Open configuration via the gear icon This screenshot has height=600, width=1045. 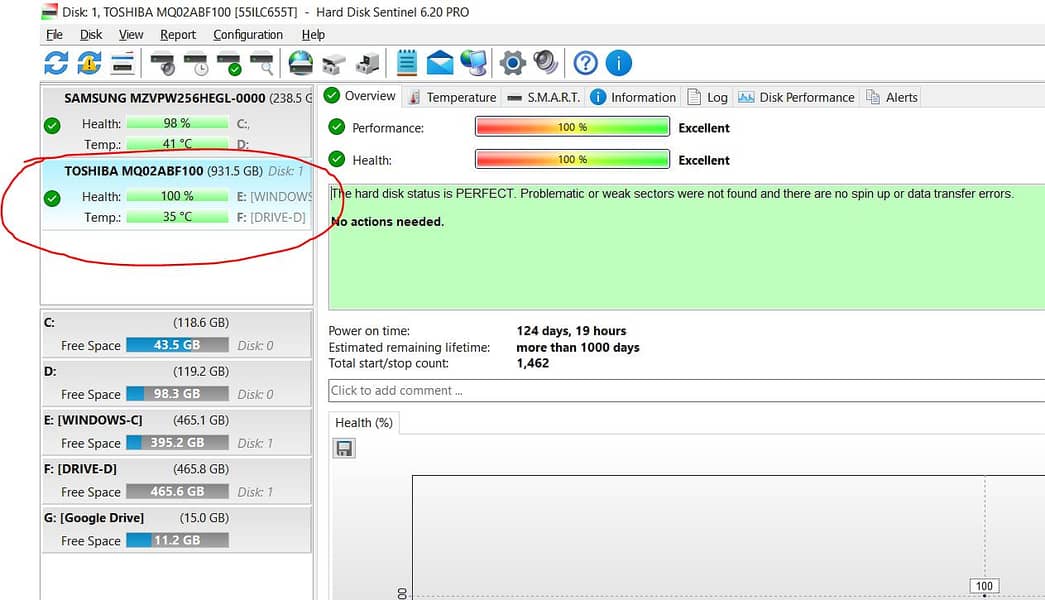point(513,63)
